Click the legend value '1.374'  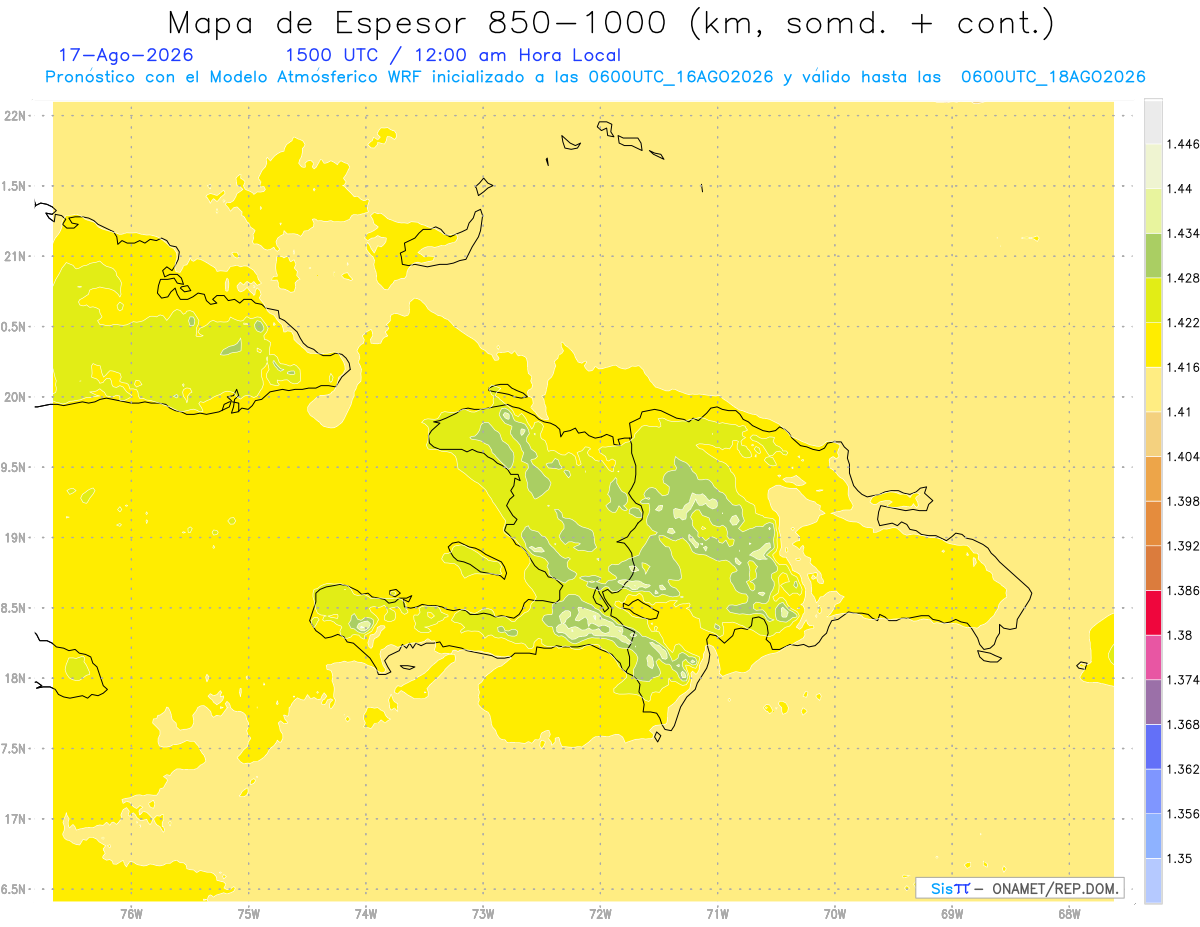(1183, 680)
